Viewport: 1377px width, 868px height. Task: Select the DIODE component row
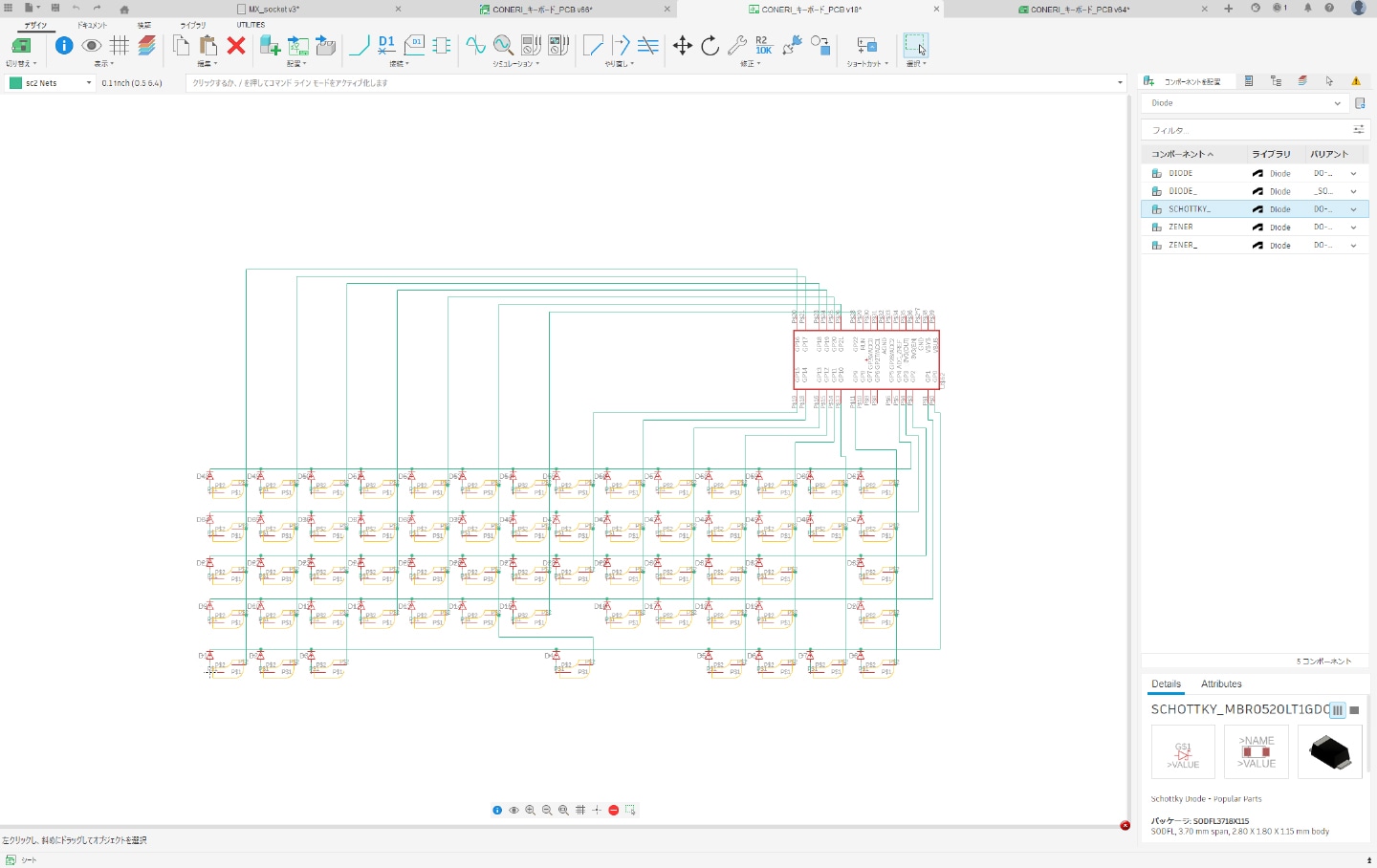coord(1181,174)
